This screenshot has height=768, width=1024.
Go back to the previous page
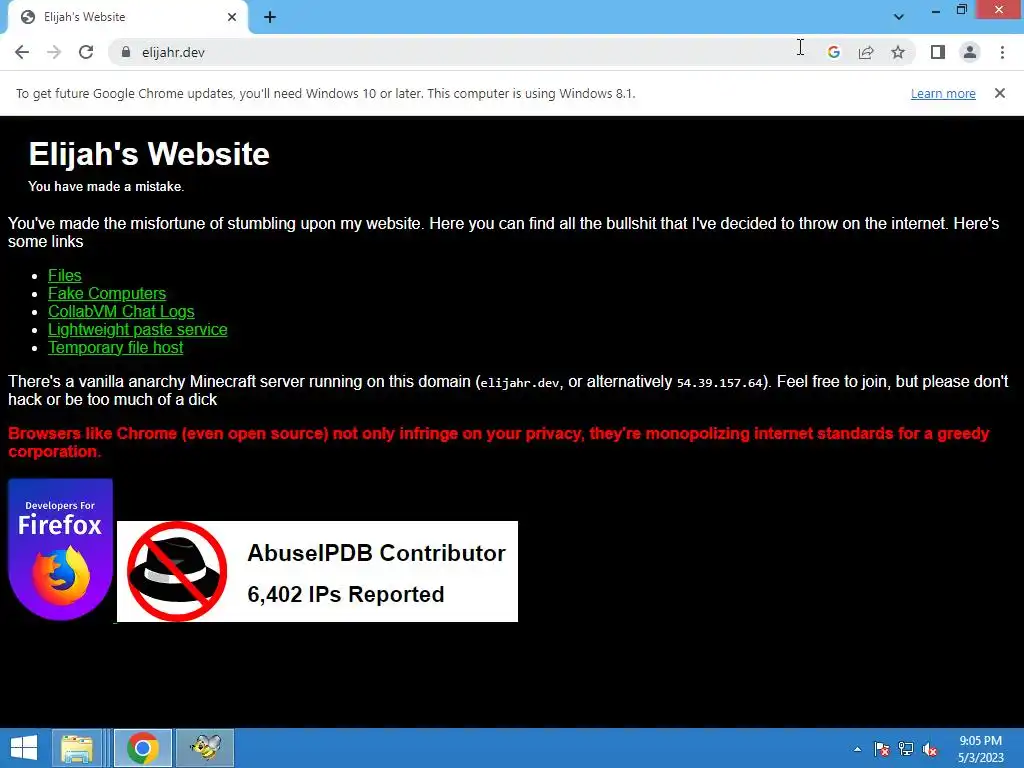22,52
